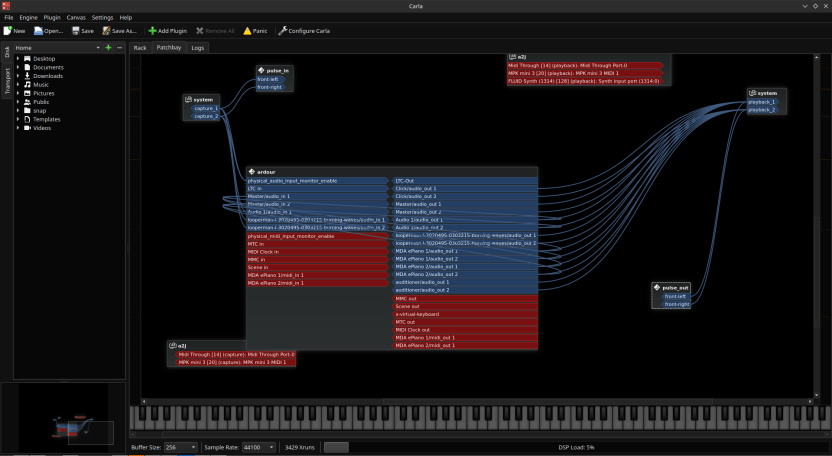This screenshot has width=832, height=456.
Task: Click the DSP Load progress bar
Action: tap(576, 448)
